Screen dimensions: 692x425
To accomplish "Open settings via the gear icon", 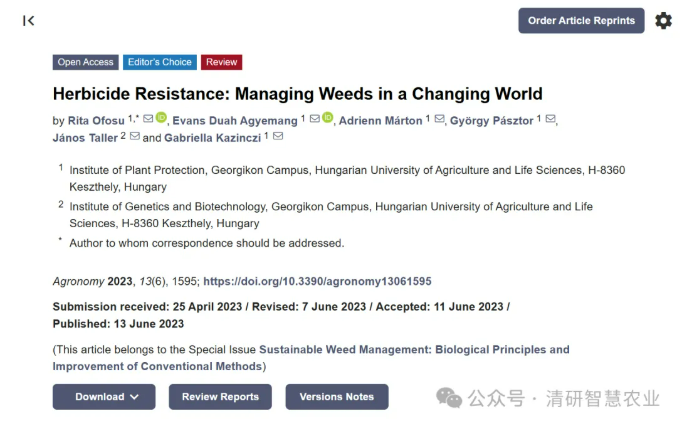I will point(663,21).
